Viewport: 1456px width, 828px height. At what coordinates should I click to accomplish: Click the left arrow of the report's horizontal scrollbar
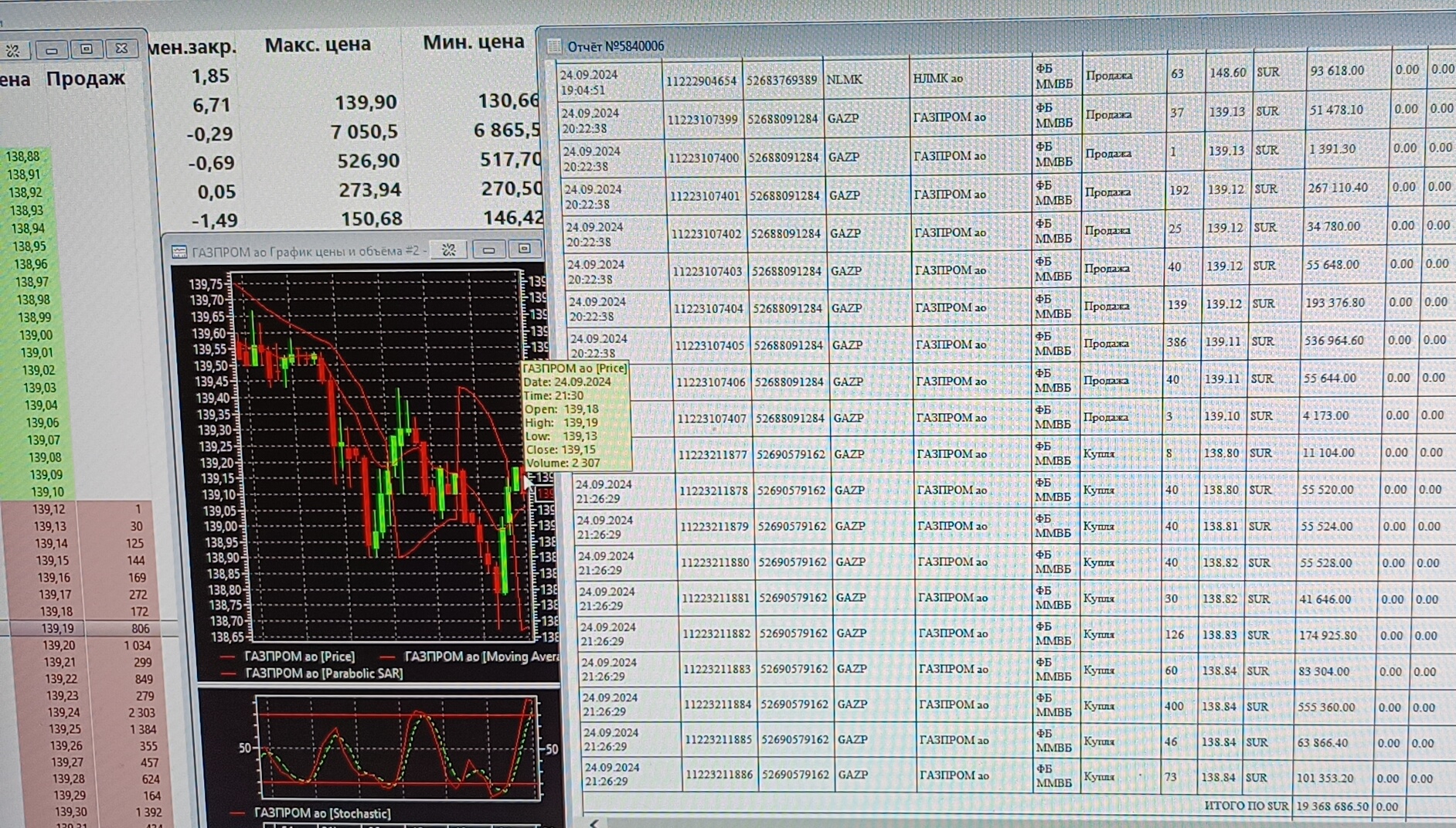tap(594, 823)
